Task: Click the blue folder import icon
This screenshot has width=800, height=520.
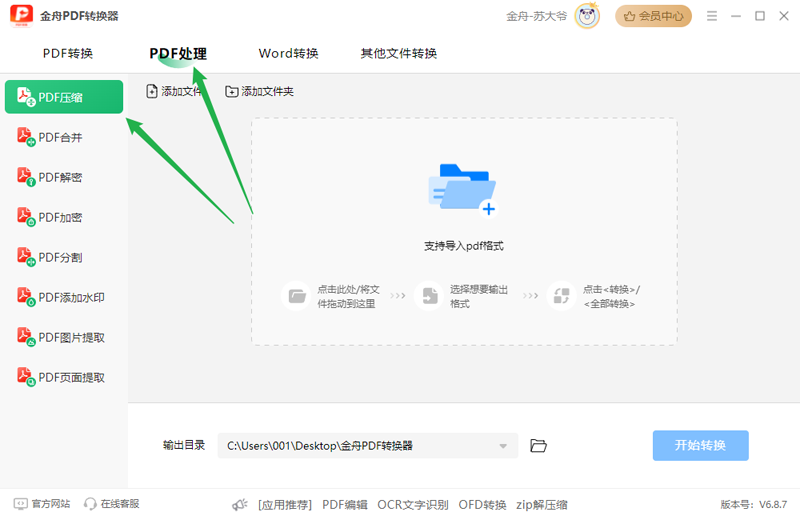Action: pos(462,190)
